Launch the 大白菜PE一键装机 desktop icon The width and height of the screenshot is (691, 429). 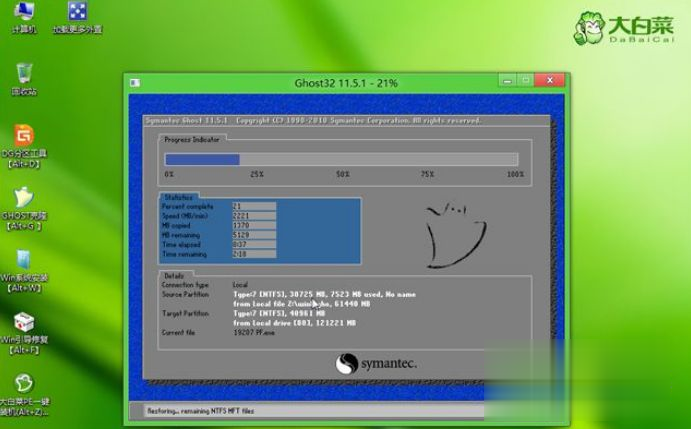point(24,395)
